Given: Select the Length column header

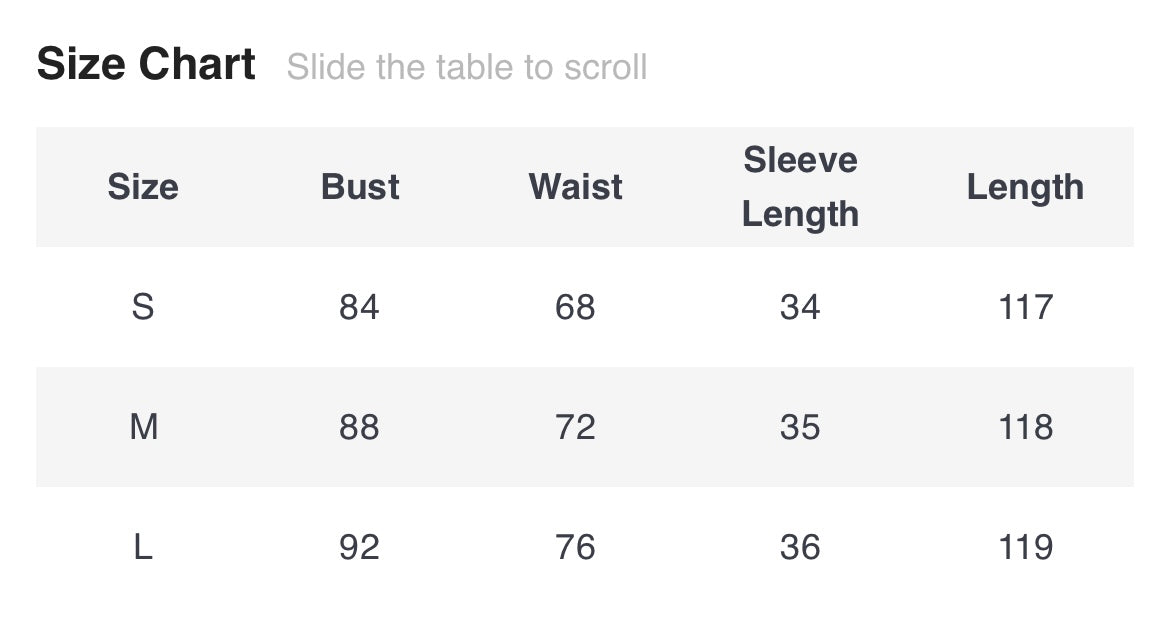Looking at the screenshot, I should coord(1025,187).
